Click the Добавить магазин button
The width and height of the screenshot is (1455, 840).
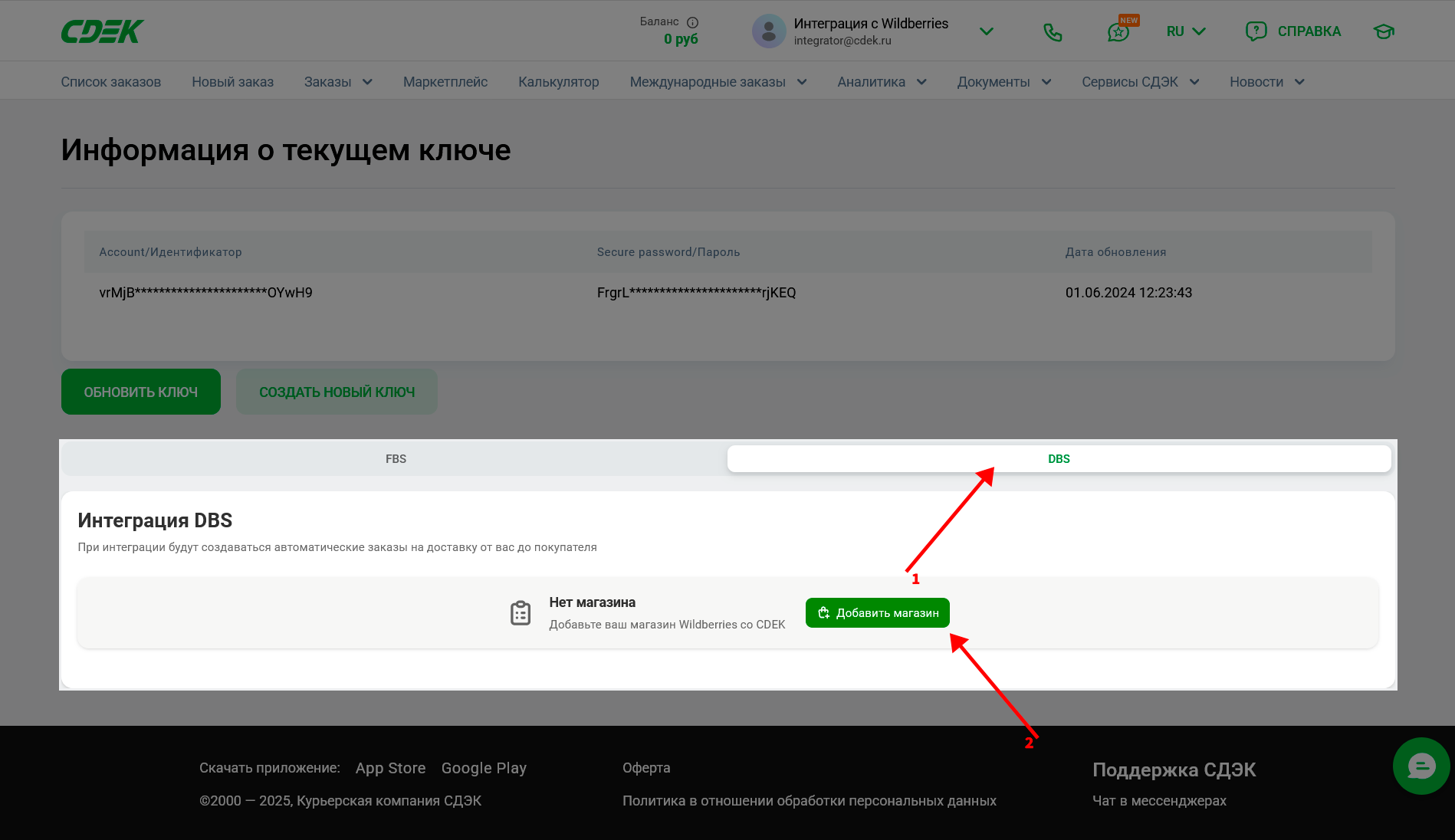click(877, 613)
